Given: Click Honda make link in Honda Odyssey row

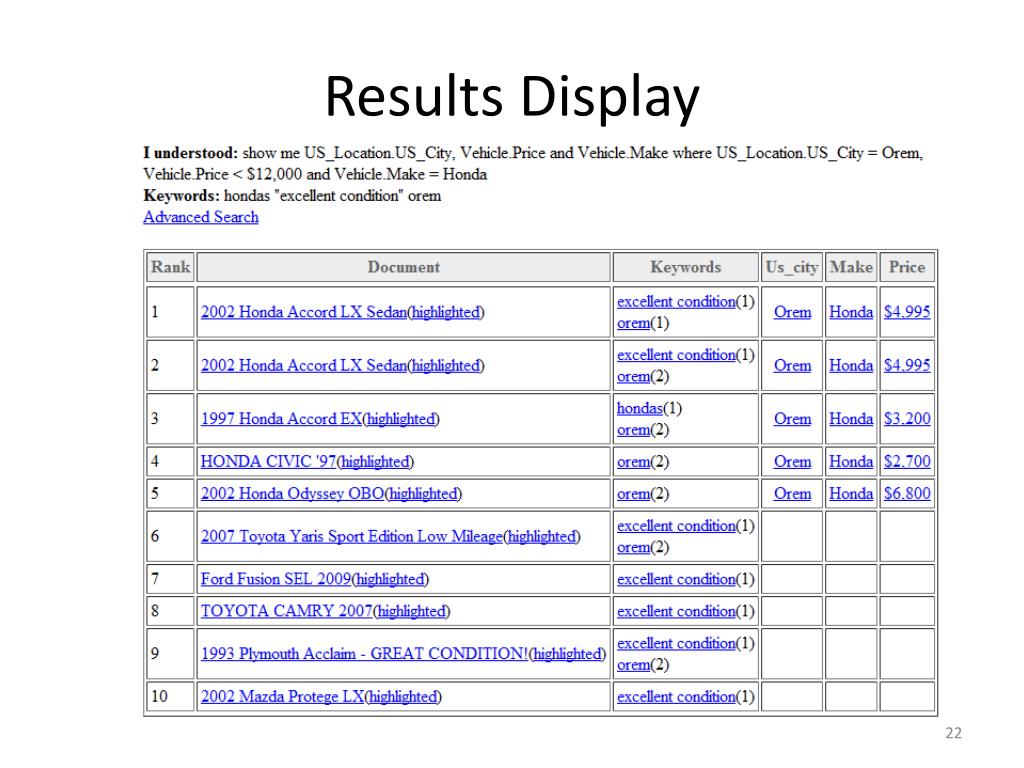Looking at the screenshot, I should click(x=851, y=494).
